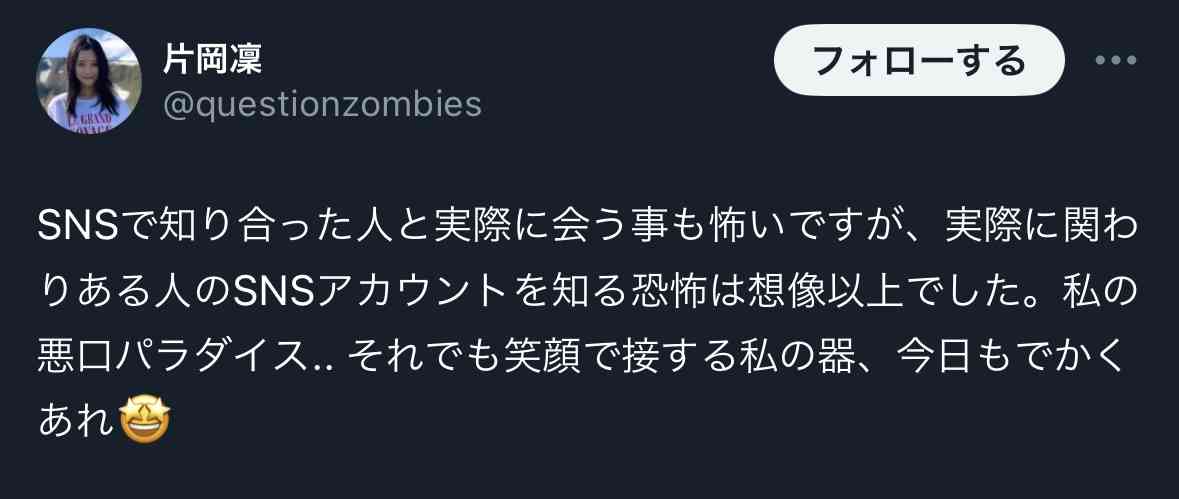Open the three-dot more options menu
Screen dimensions: 1179x499
click(1116, 60)
